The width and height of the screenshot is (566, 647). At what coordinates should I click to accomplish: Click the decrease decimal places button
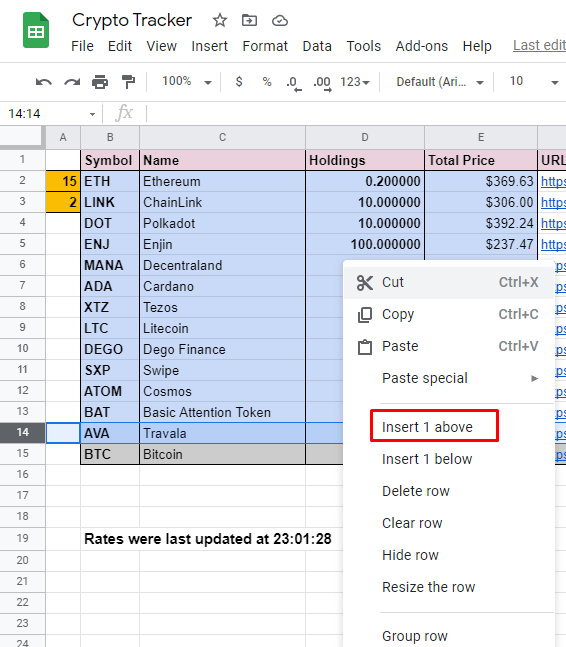coord(294,83)
